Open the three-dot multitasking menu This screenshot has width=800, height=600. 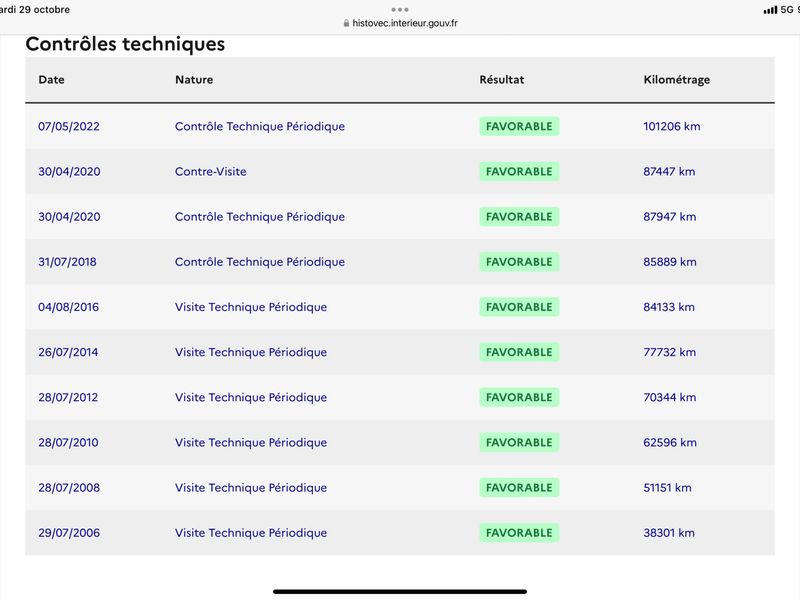click(400, 9)
